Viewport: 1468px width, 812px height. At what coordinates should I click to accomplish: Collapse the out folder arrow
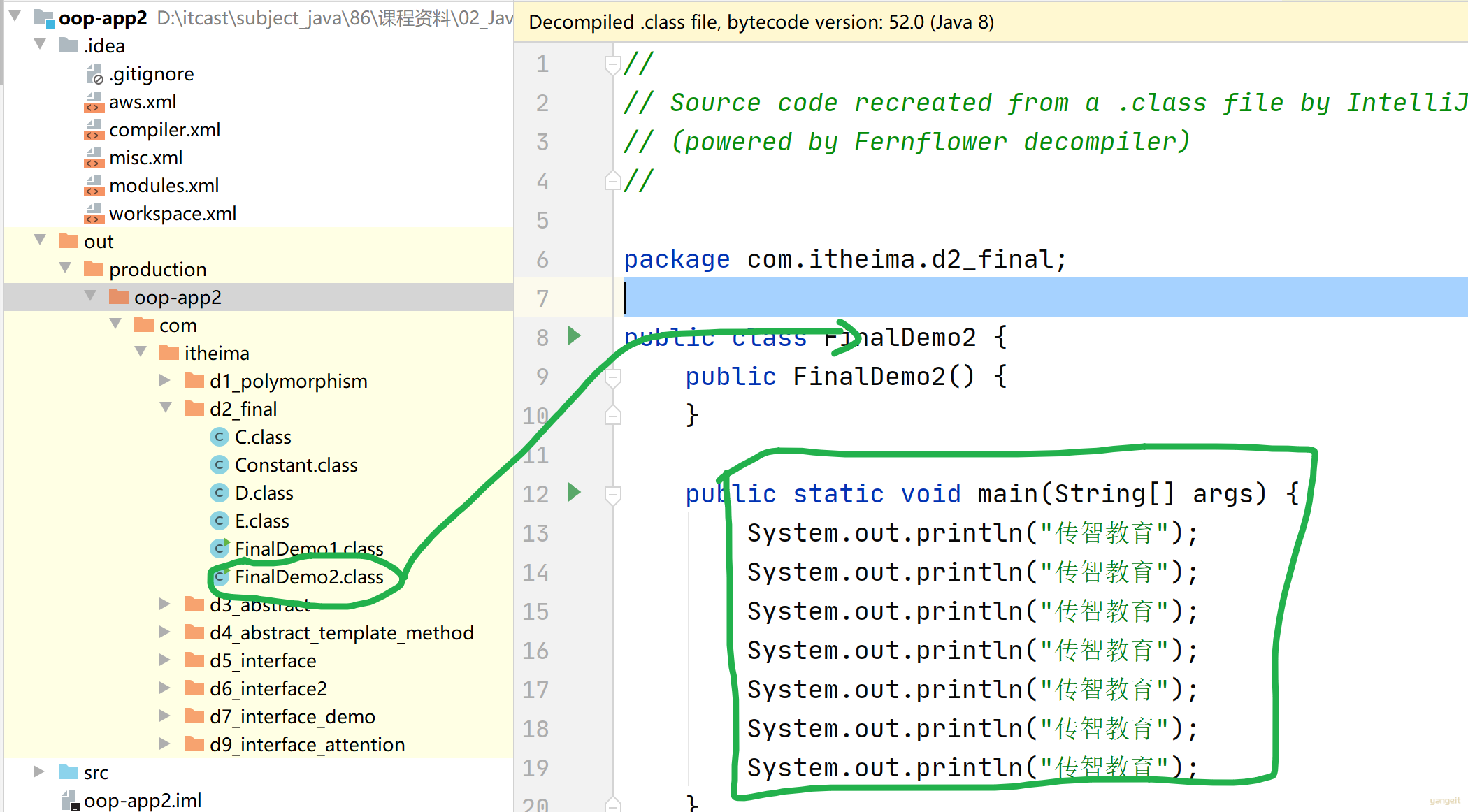click(x=40, y=240)
